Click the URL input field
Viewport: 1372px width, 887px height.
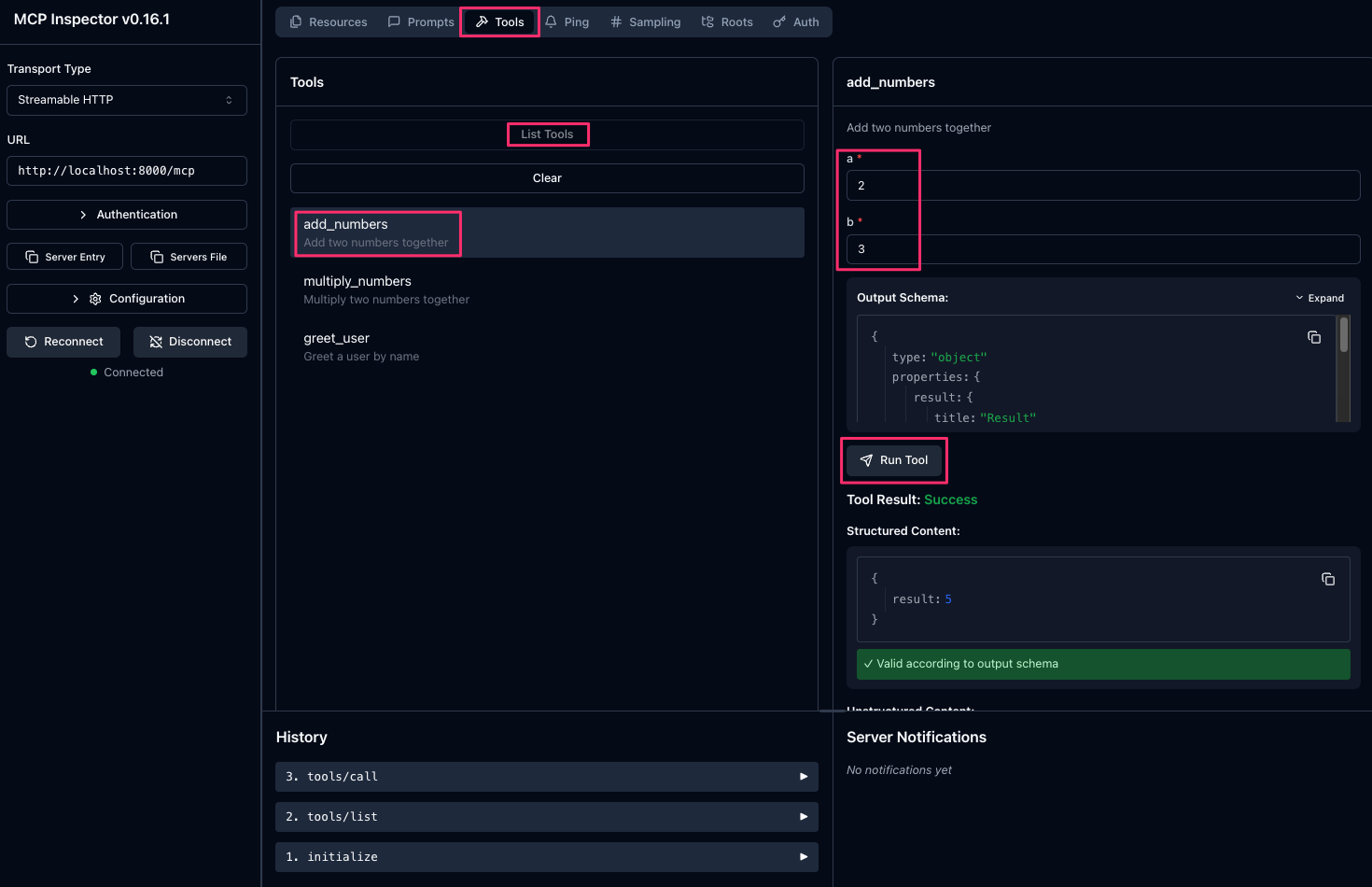click(x=127, y=171)
